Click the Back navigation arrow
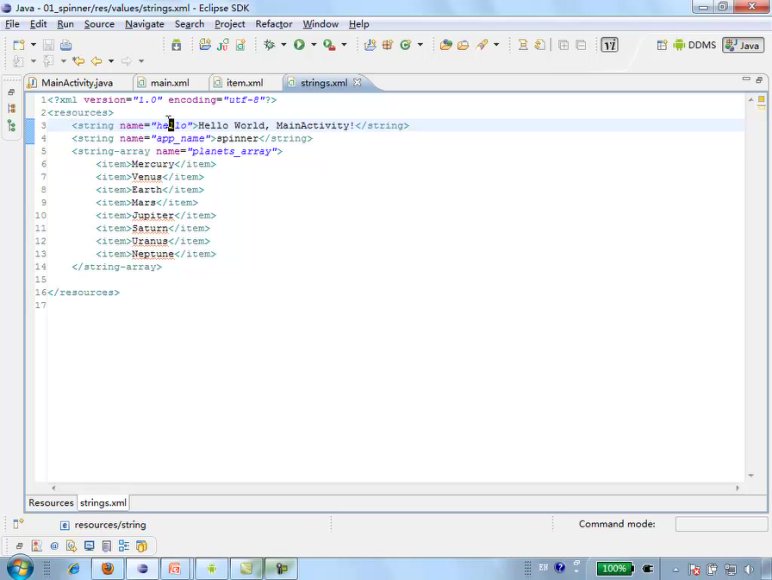The width and height of the screenshot is (772, 580). (x=96, y=61)
